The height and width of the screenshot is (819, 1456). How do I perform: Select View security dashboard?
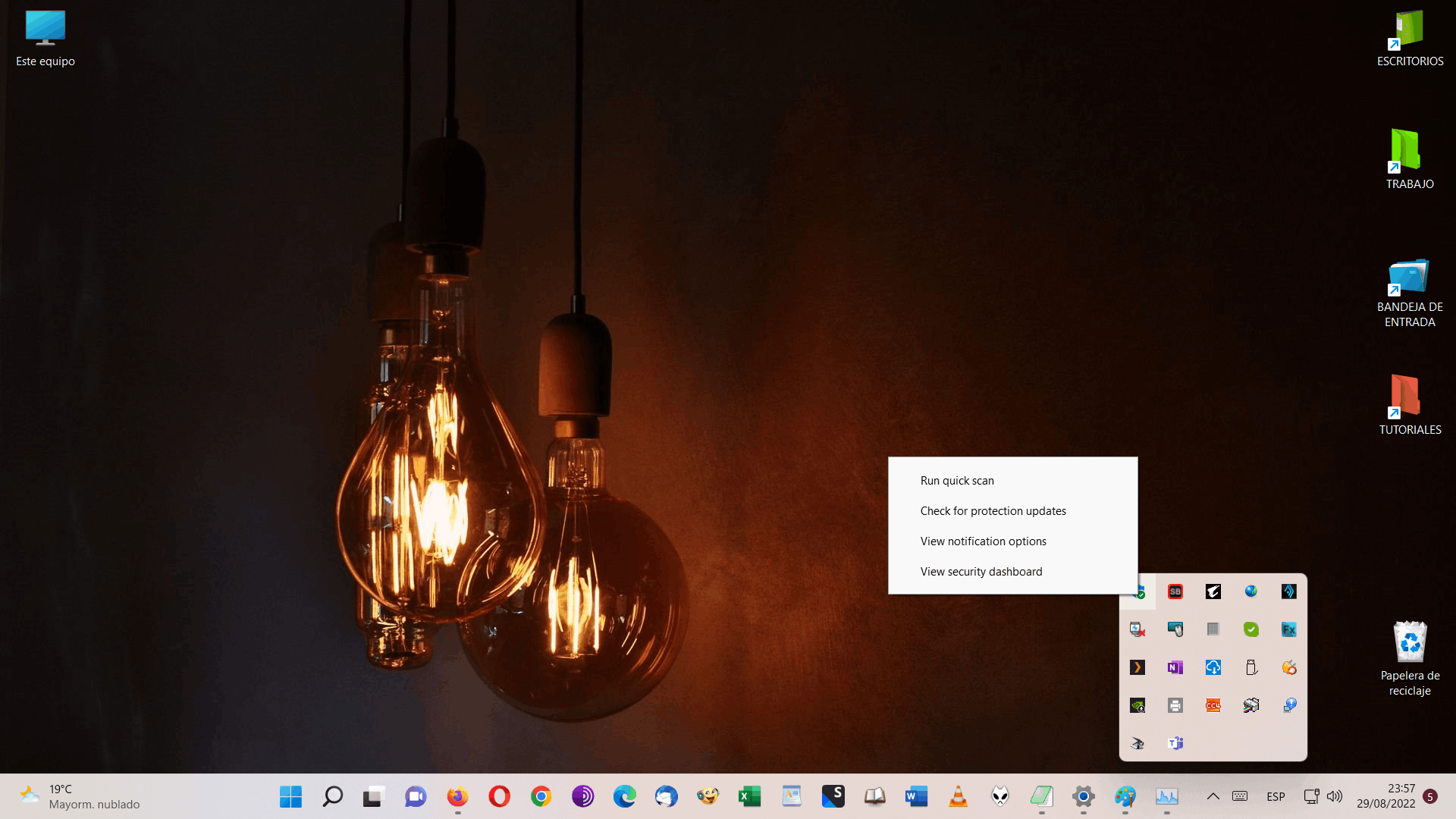tap(981, 572)
